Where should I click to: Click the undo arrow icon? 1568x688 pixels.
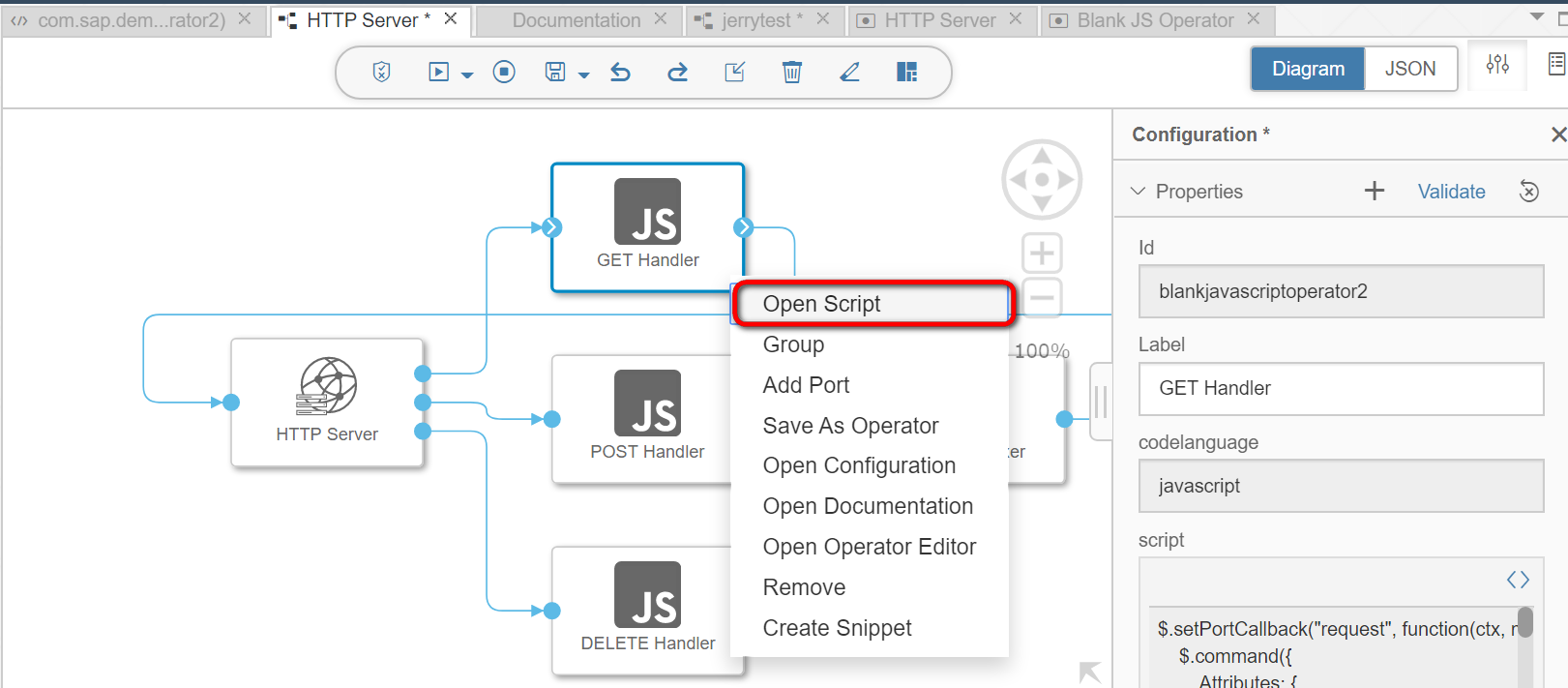tap(621, 72)
